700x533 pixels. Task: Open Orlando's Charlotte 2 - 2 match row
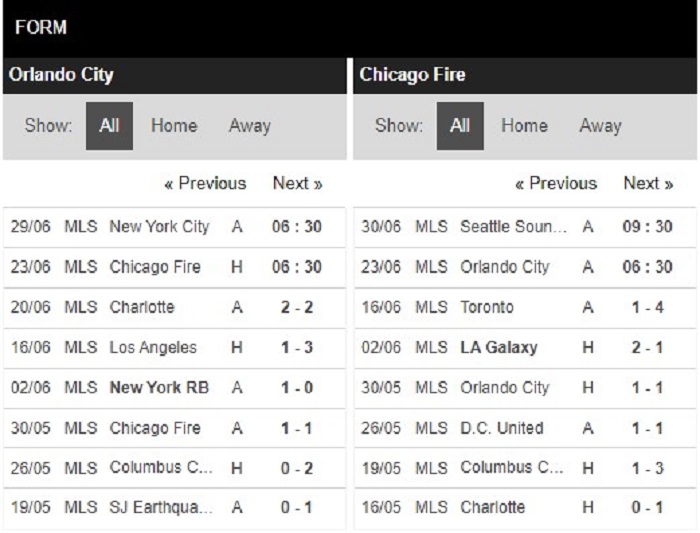(x=175, y=308)
